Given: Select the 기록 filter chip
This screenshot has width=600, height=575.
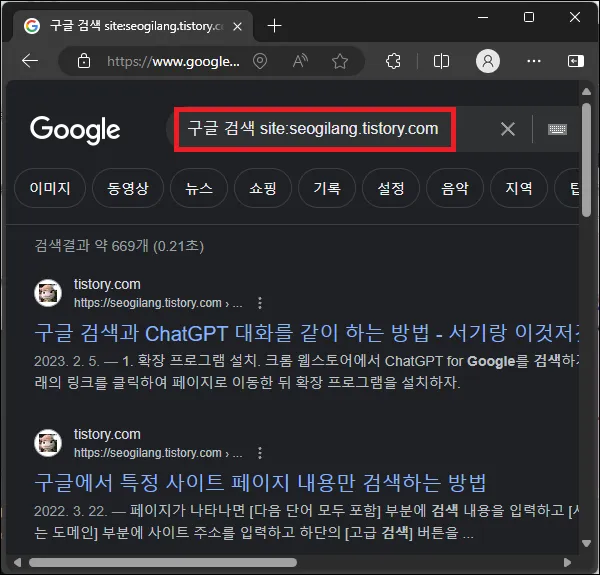Looking at the screenshot, I should tap(327, 188).
